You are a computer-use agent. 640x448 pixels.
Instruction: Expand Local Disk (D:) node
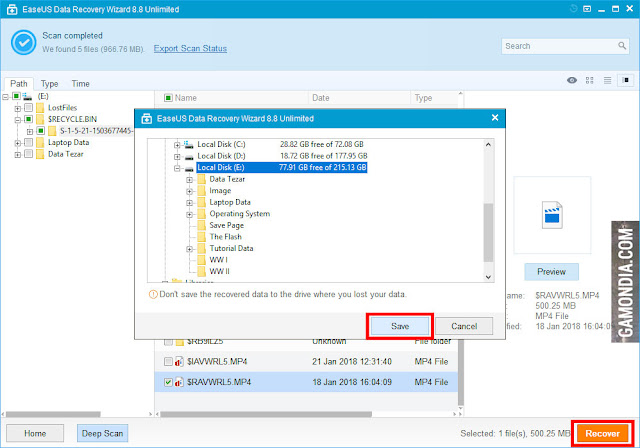pos(177,157)
